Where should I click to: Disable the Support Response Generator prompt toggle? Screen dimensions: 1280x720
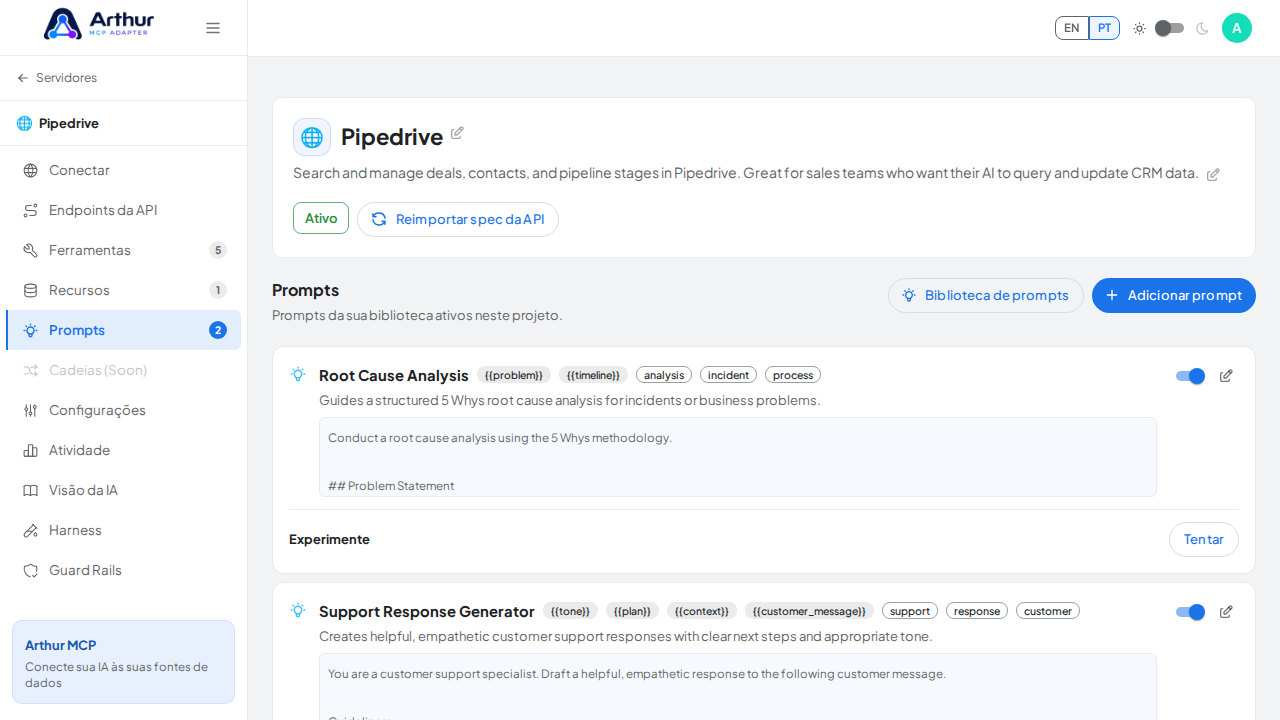(x=1190, y=612)
